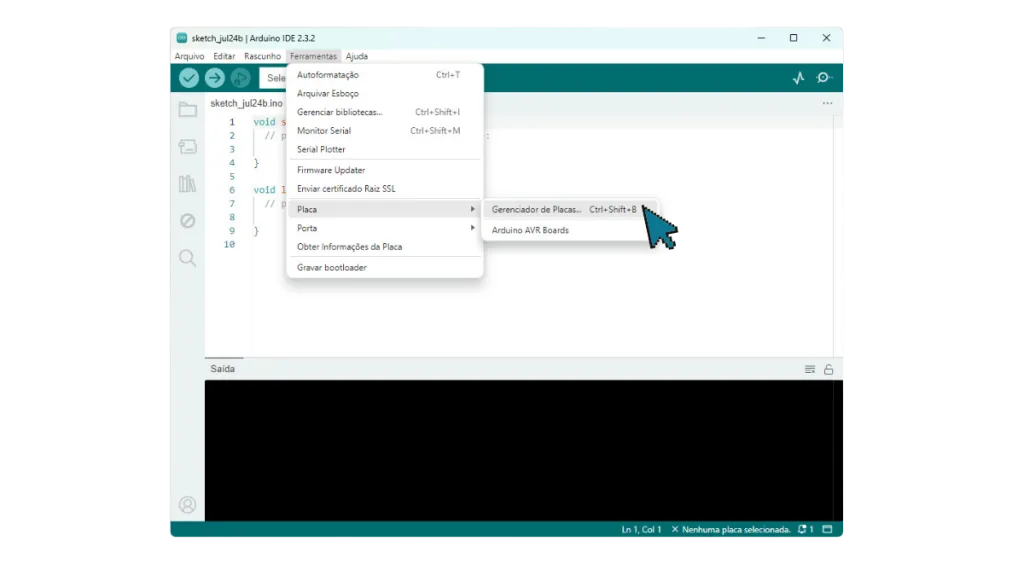Click the Verify checkmark button

pos(189,78)
